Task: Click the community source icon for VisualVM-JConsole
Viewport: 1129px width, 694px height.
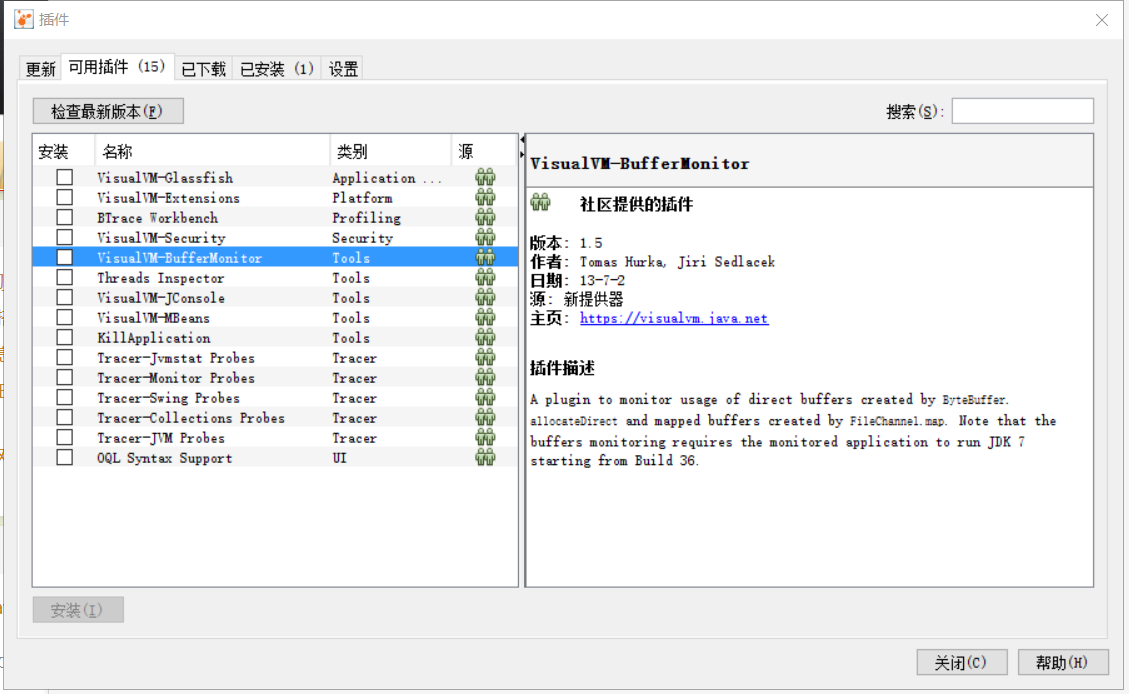Action: tap(485, 297)
